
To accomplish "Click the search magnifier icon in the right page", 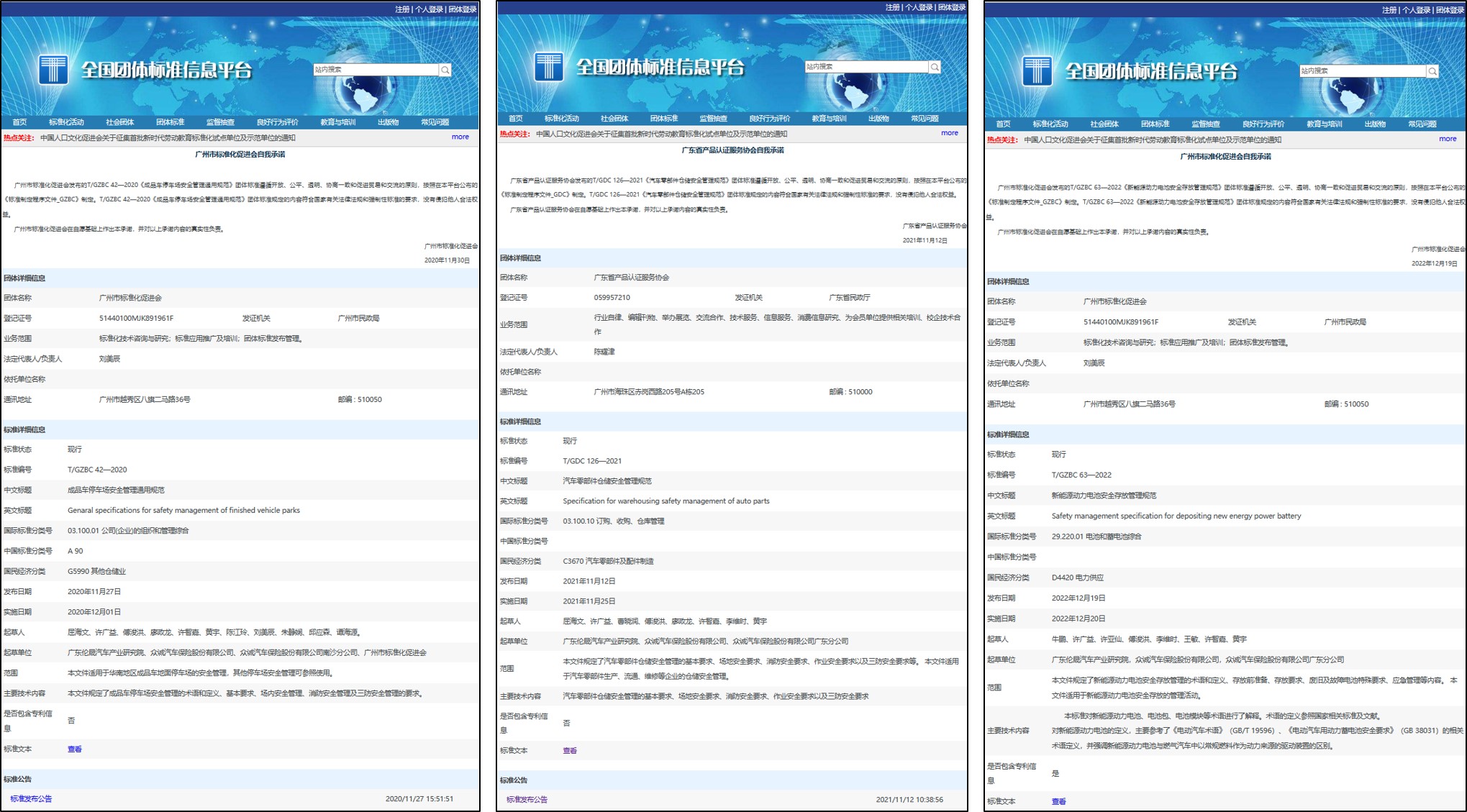I will click(x=1432, y=71).
